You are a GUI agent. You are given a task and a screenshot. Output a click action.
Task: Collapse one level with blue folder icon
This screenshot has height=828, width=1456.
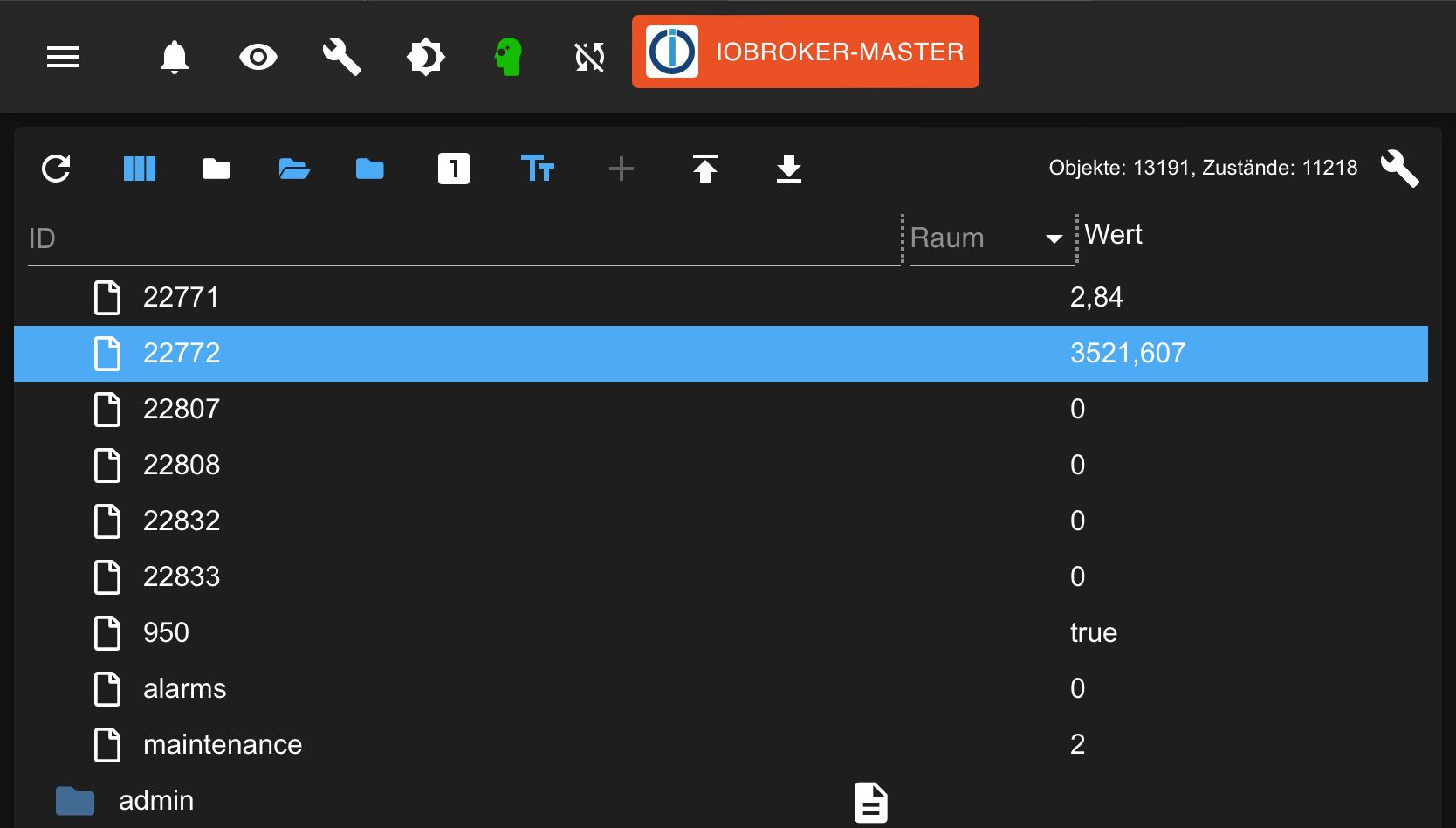click(370, 169)
